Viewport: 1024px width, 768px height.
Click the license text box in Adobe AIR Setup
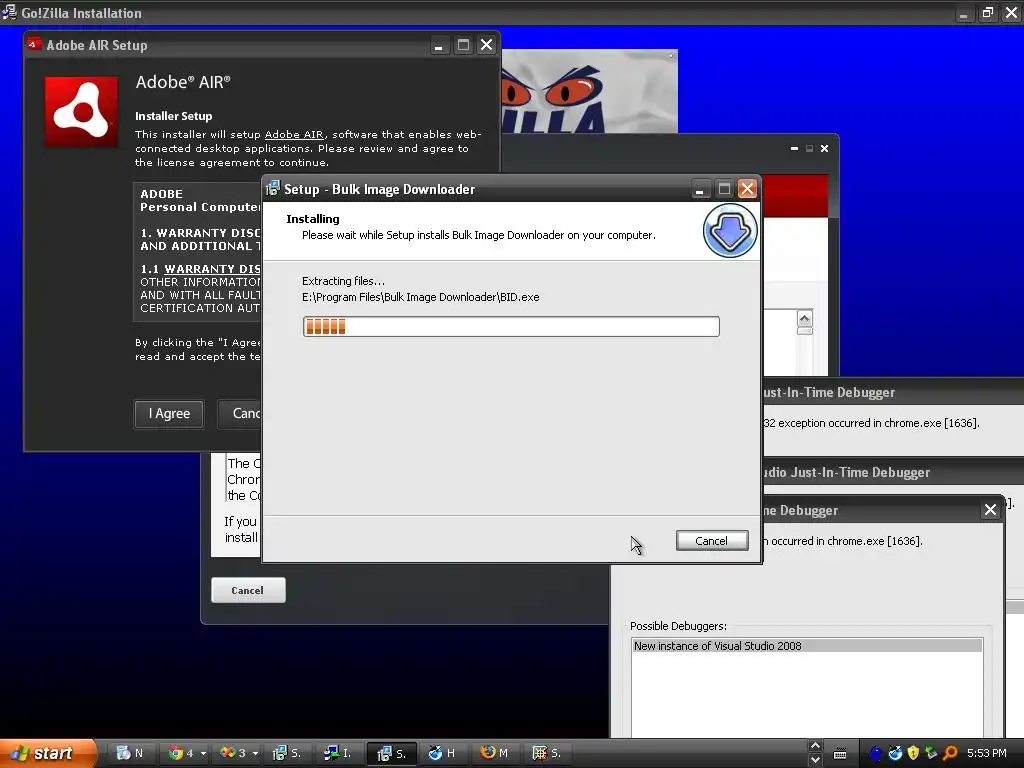click(197, 251)
